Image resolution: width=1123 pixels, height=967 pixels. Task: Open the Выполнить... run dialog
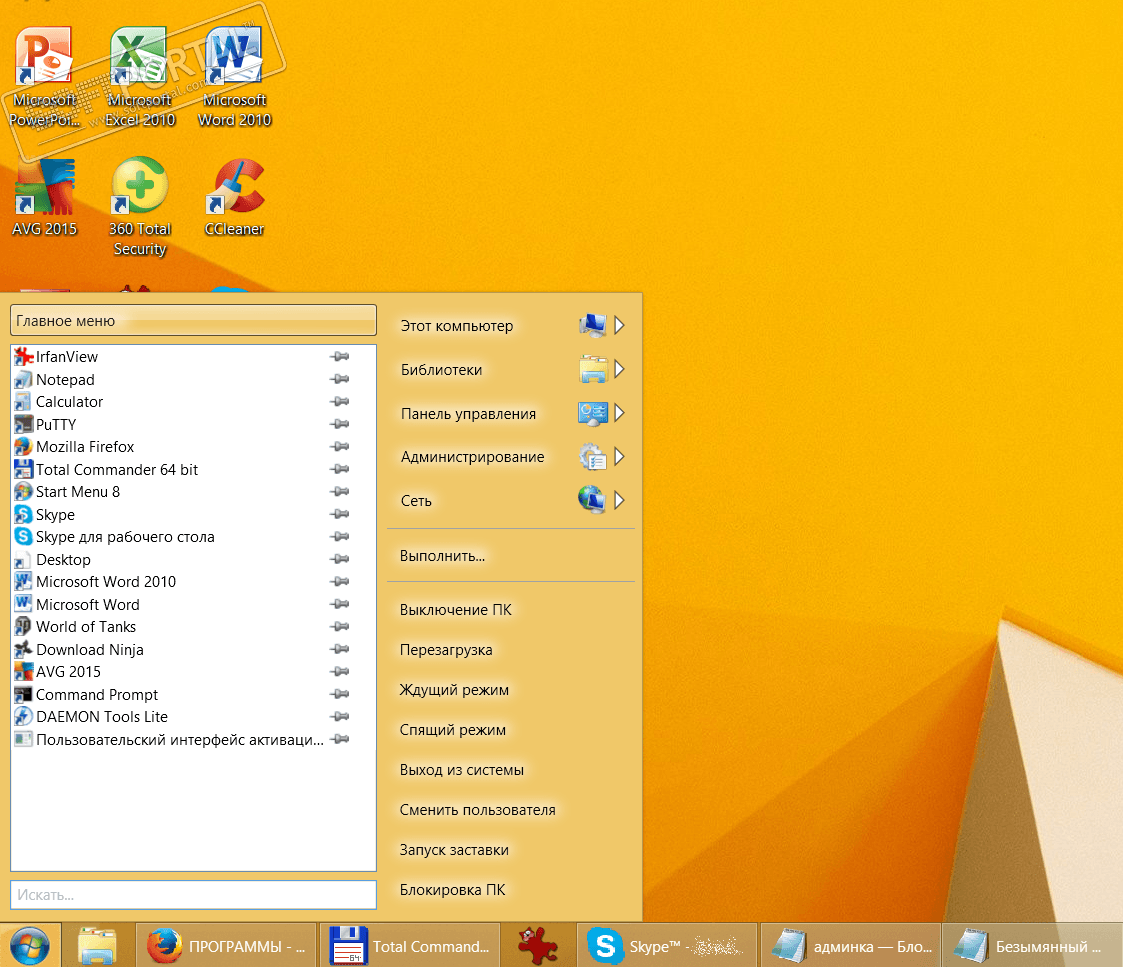443,556
